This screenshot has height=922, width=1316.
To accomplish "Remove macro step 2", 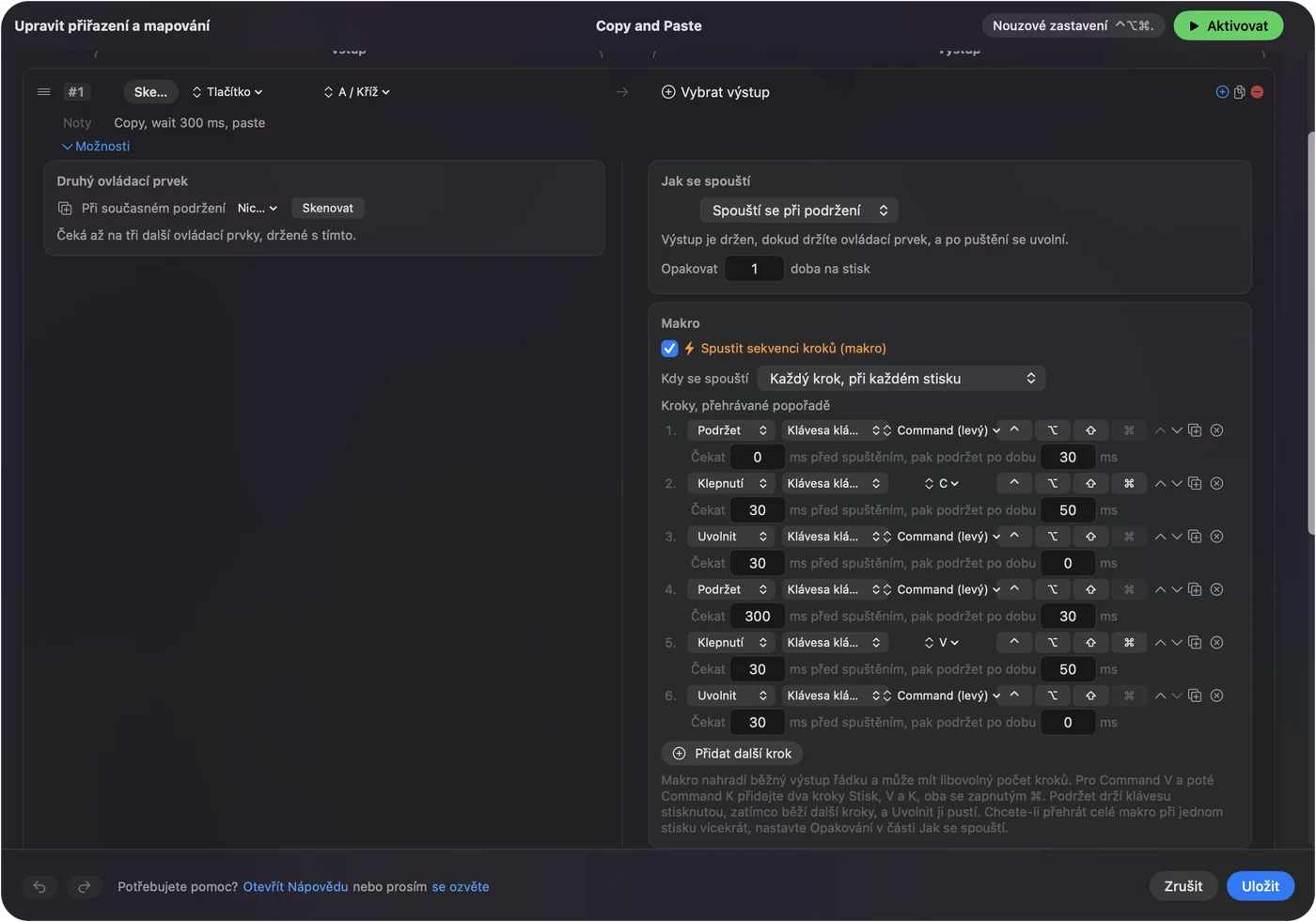I will pyautogui.click(x=1216, y=483).
